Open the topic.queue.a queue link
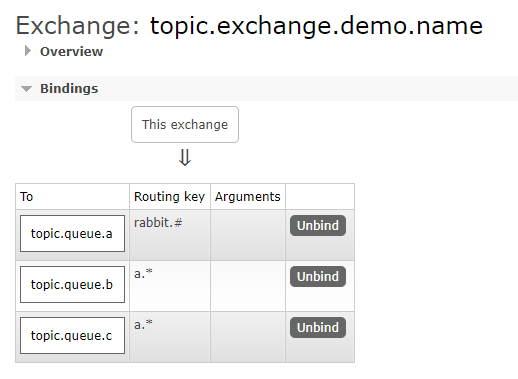The height and width of the screenshot is (379, 518). pyautogui.click(x=72, y=233)
